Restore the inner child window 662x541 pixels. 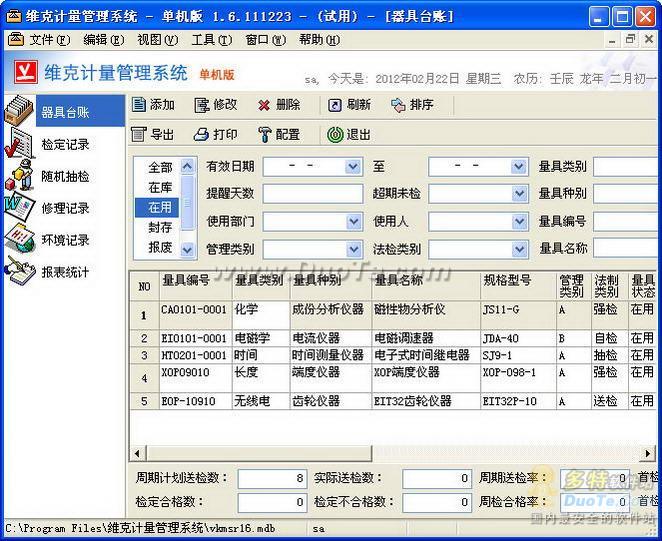(630, 40)
